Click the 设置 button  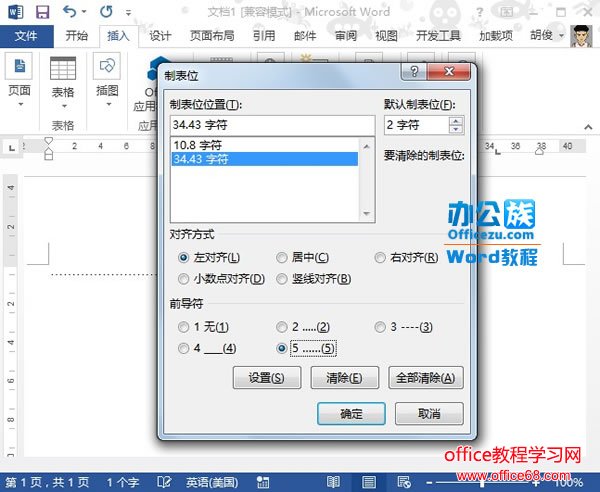pyautogui.click(x=267, y=378)
